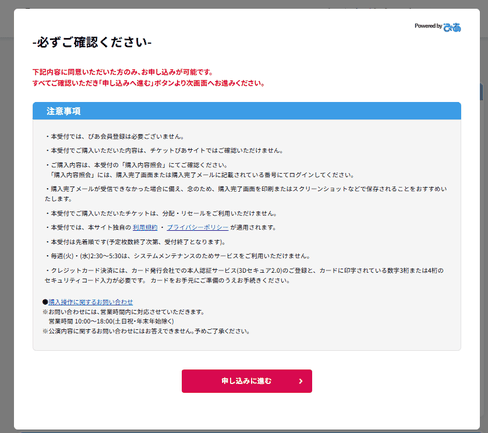Click the arrow chevron on 申し込みに進む
This screenshot has height=433, width=488.
coord(301,381)
